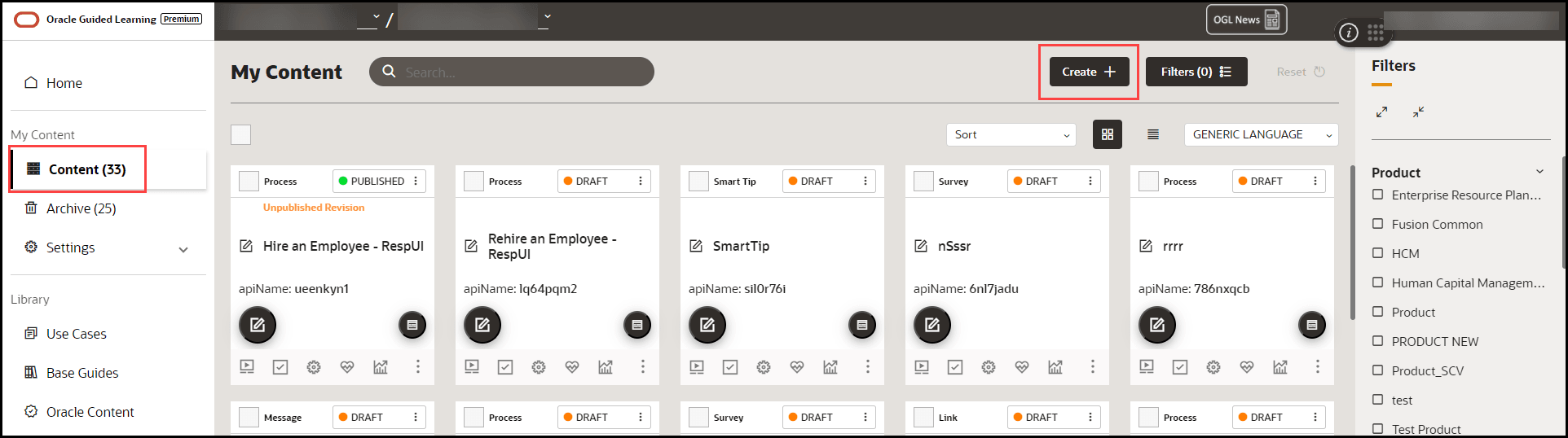1568x438 pixels.
Task: Switch to list view icon
Action: [x=1153, y=134]
